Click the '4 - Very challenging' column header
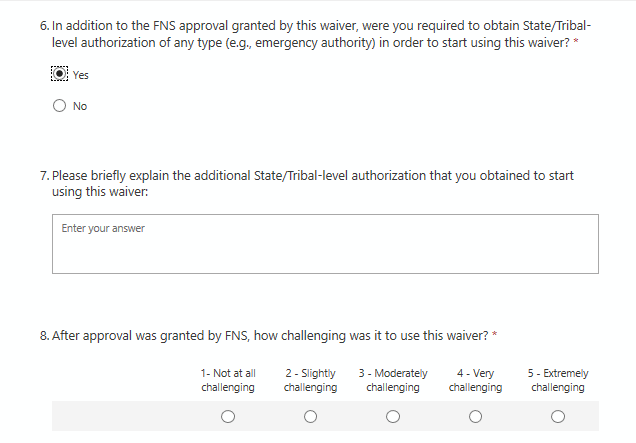The width and height of the screenshot is (636, 443). click(475, 380)
